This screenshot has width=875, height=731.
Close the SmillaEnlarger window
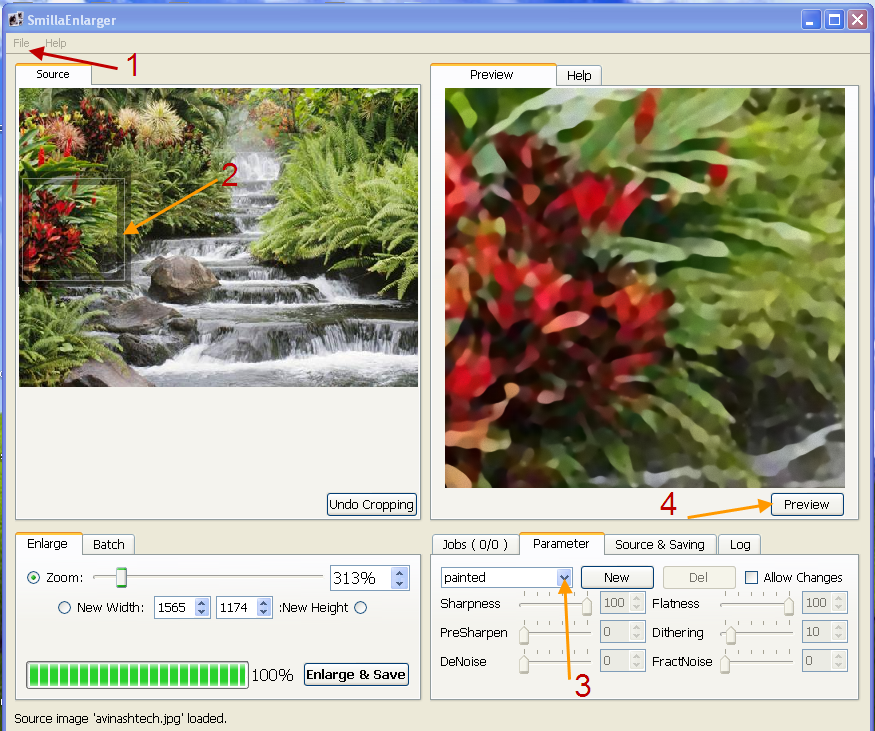857,20
